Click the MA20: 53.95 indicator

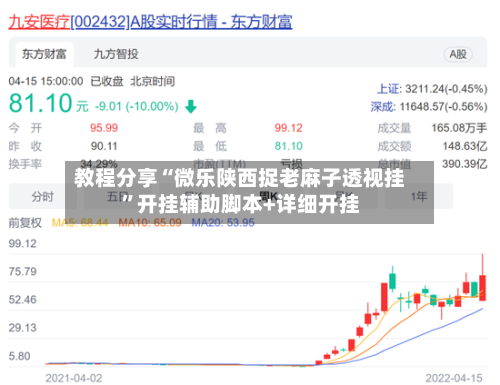click(223, 223)
